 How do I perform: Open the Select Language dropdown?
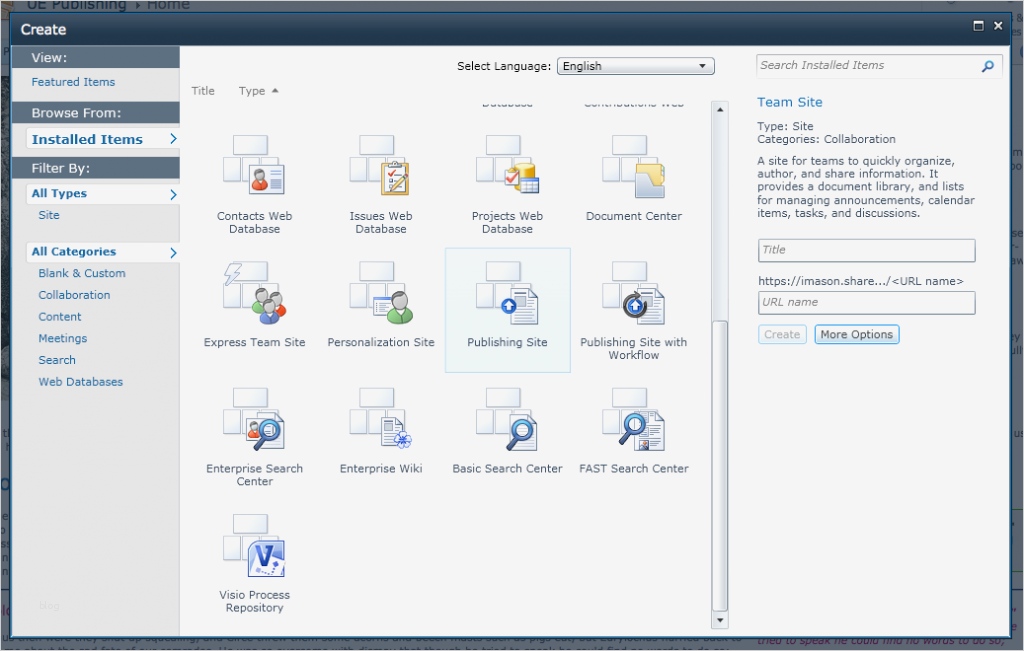pos(635,66)
